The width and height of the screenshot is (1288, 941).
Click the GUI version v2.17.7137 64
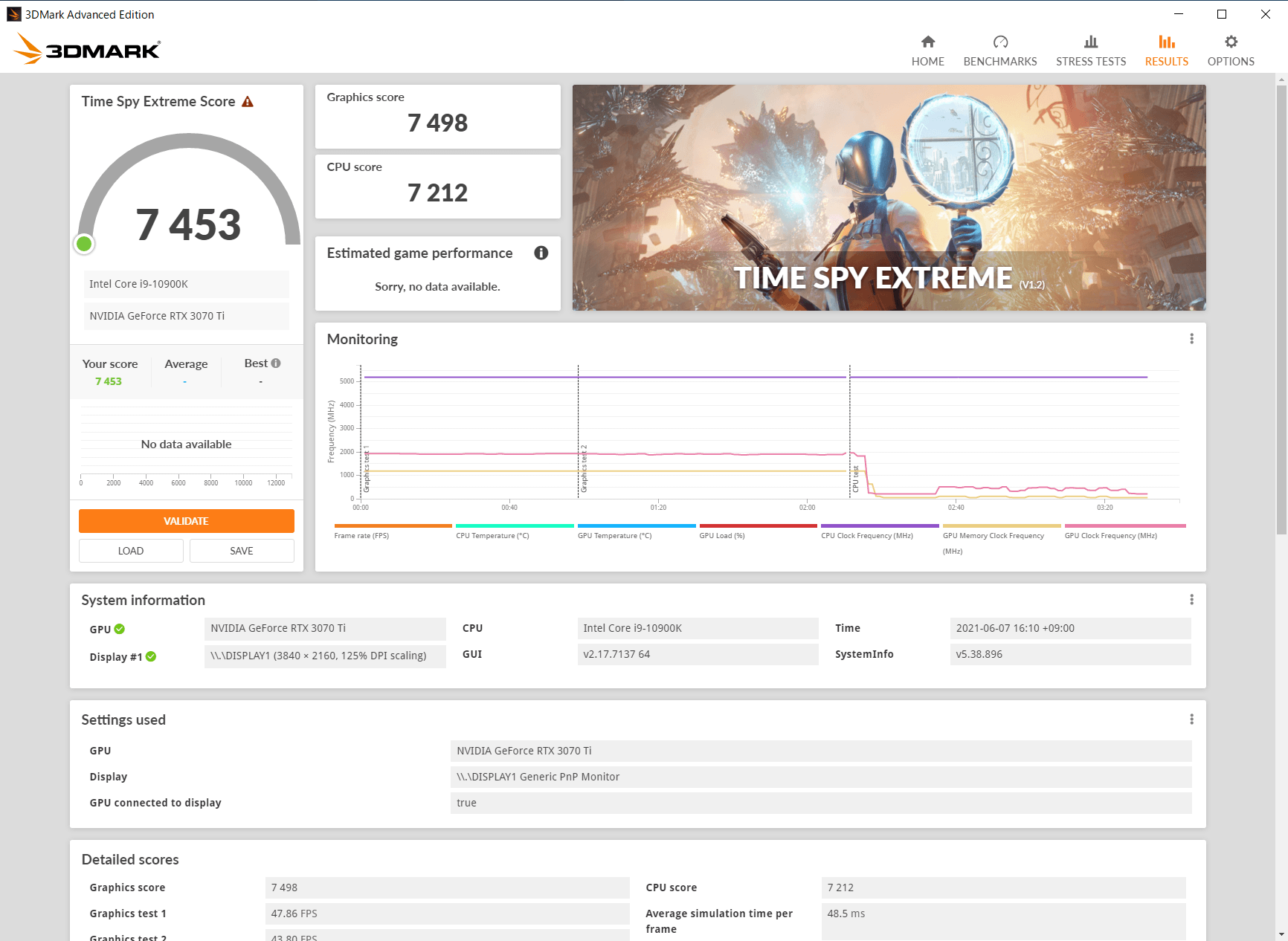coord(698,654)
